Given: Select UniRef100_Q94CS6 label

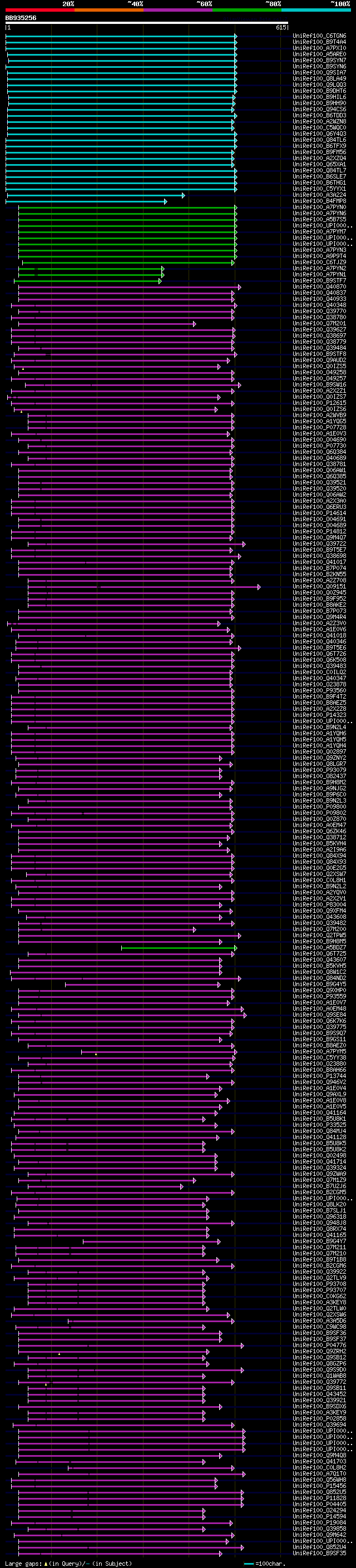Looking at the screenshot, I should point(319,109).
